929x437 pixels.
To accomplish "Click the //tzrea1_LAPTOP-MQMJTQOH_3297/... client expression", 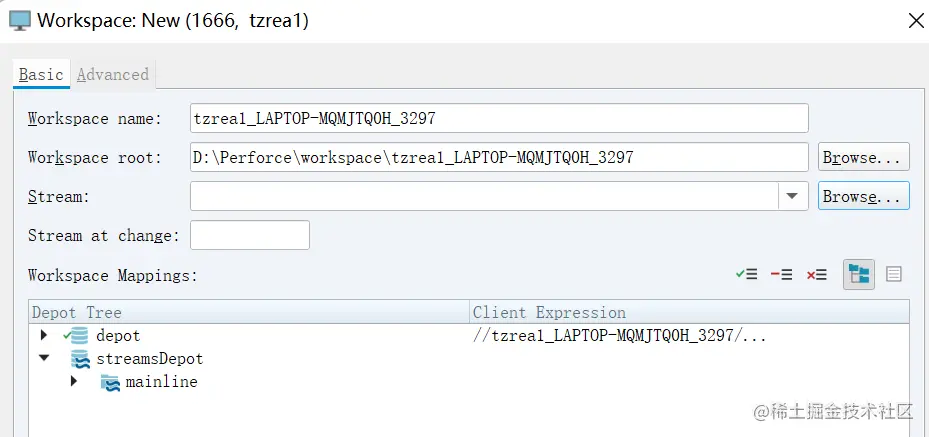I will 620,336.
